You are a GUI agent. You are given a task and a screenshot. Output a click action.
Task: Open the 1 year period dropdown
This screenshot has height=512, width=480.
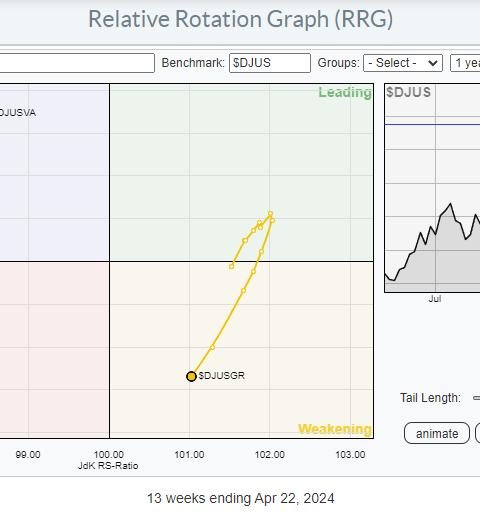pos(465,63)
